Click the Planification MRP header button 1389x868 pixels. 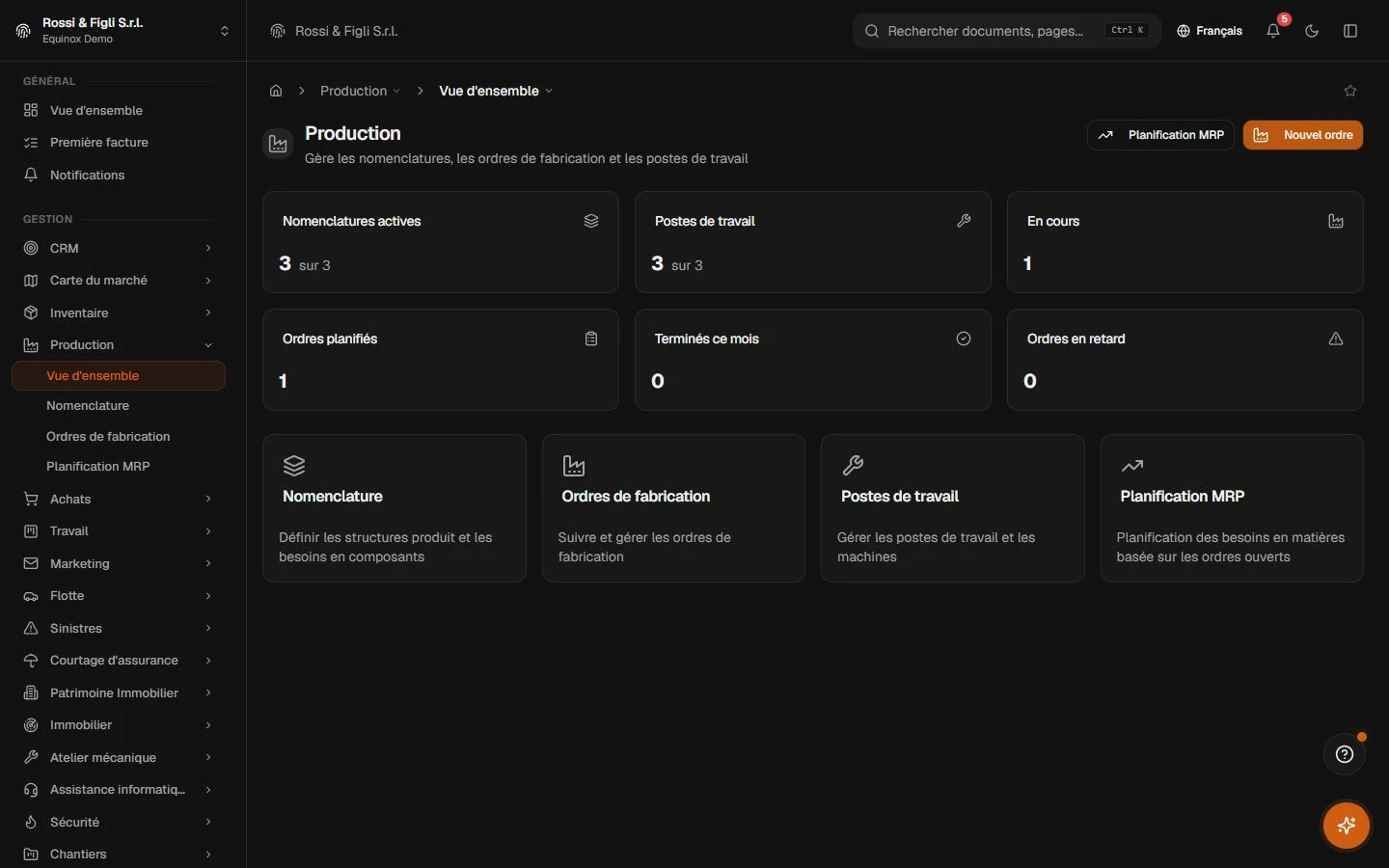[x=1160, y=135]
